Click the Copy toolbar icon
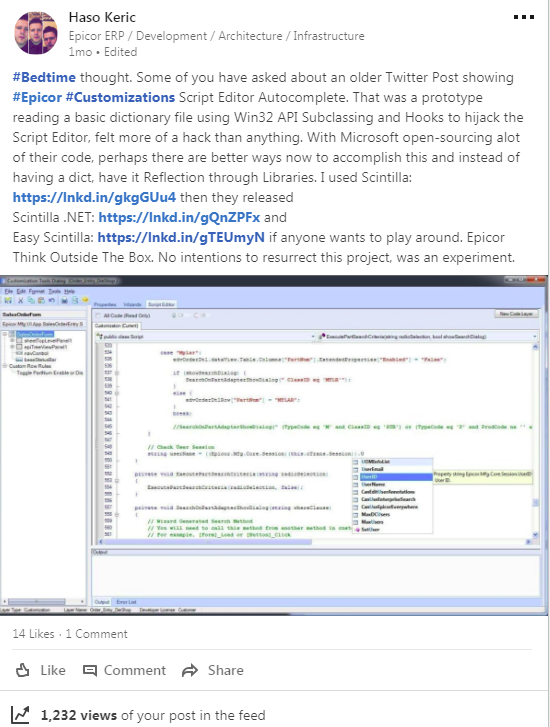Viewport: 550px width, 727px height. tap(31, 300)
